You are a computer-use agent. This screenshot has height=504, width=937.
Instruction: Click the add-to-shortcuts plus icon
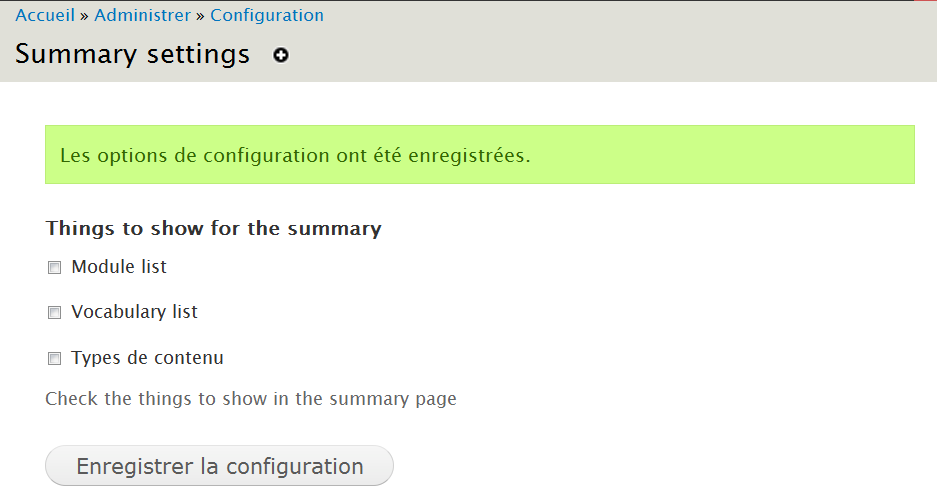(281, 55)
